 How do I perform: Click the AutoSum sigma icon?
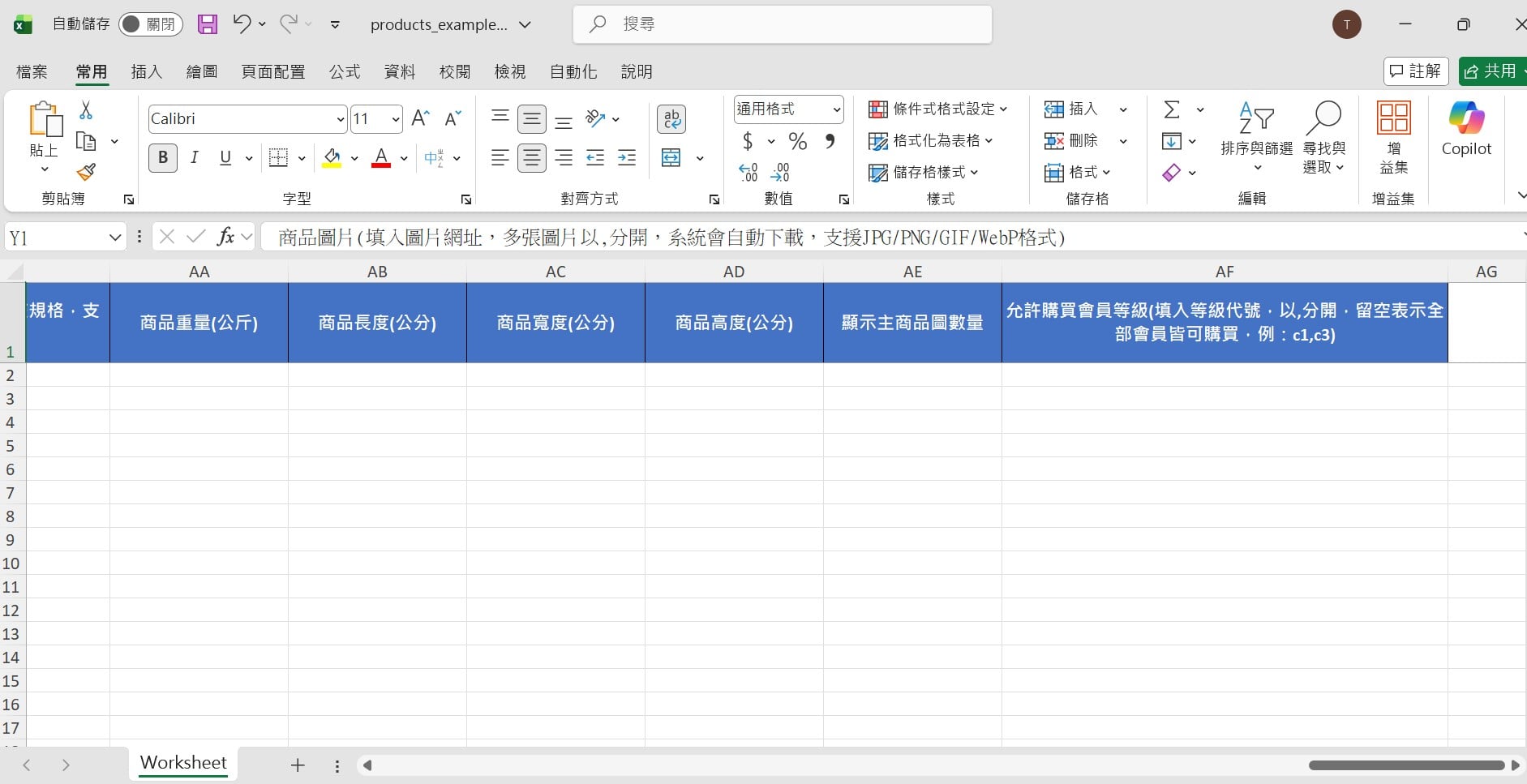click(x=1172, y=109)
